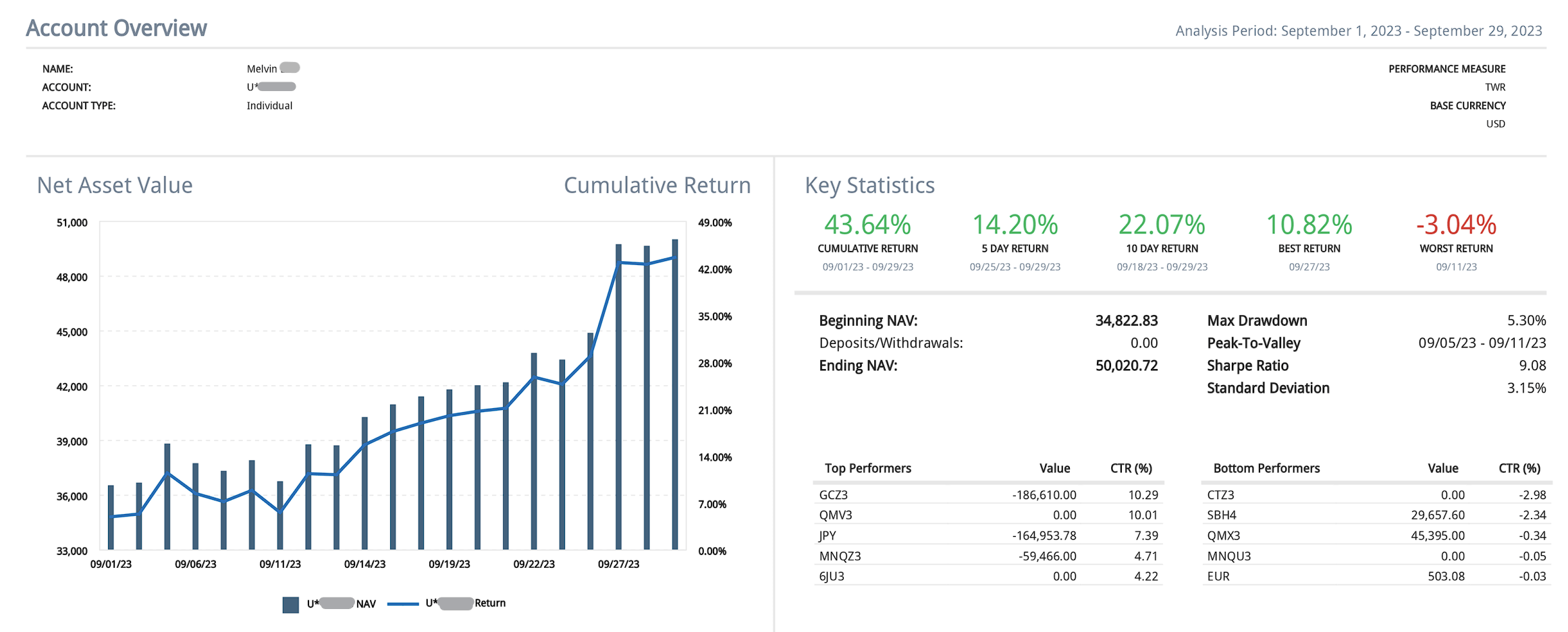Click the 14.20% 5 day return value
Screen dimensions: 1568x632
1015,225
